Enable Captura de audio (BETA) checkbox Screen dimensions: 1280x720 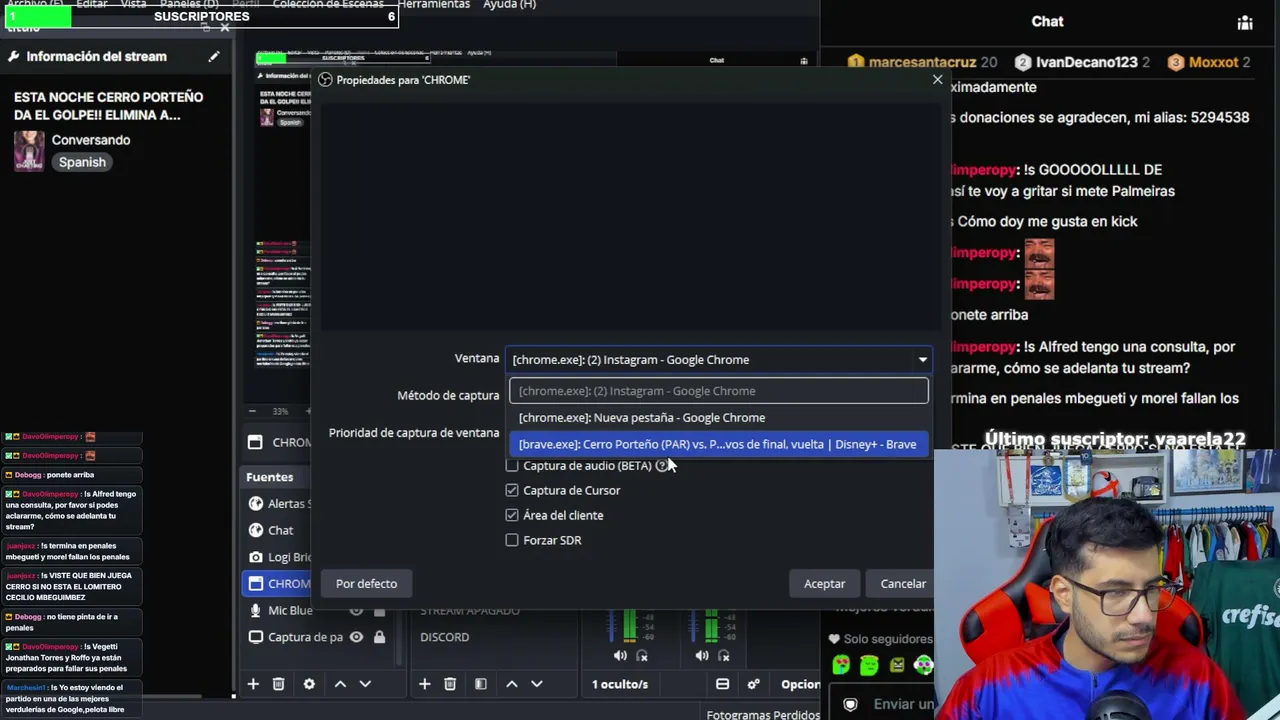point(512,465)
